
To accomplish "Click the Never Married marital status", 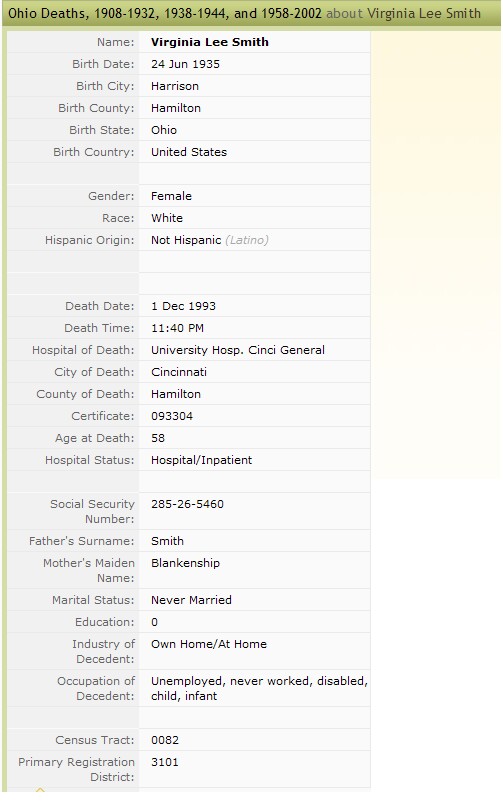I will 191,600.
